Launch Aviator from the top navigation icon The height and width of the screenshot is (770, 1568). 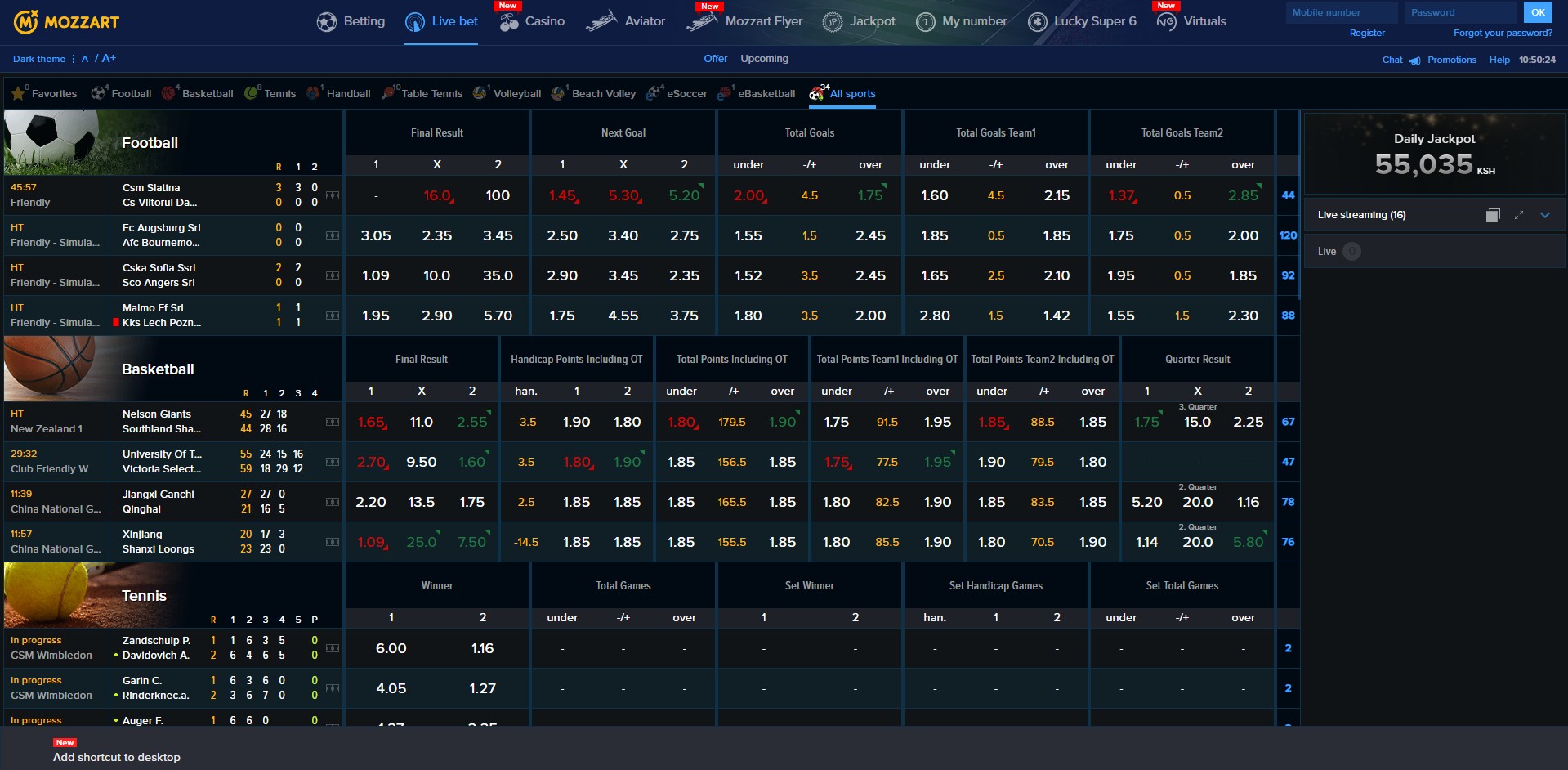(x=602, y=20)
